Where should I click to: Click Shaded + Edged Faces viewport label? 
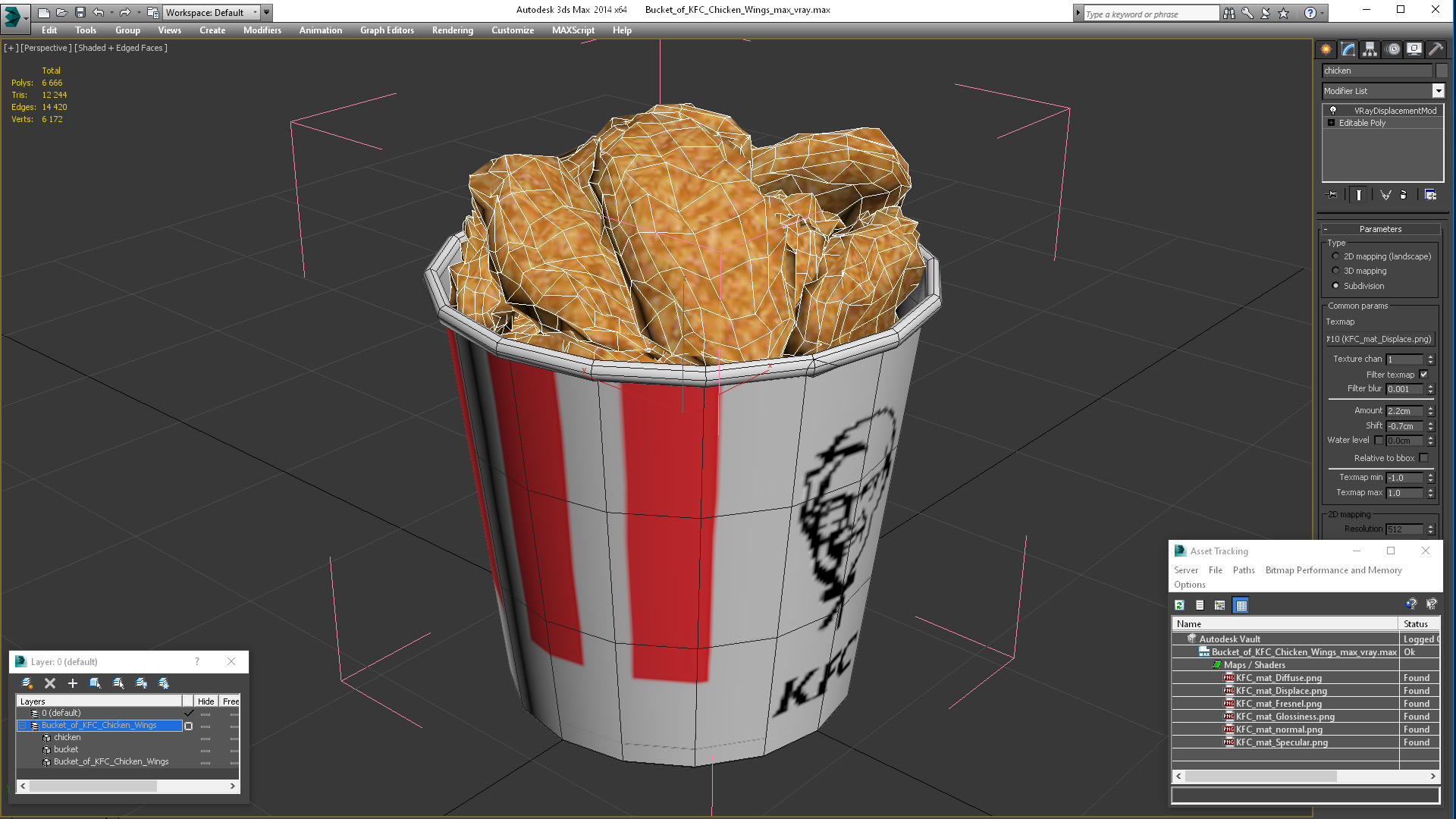click(x=121, y=48)
